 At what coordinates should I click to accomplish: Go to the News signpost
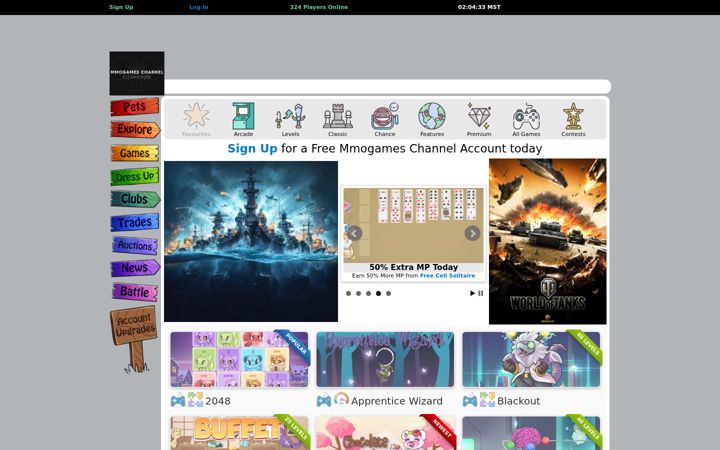coord(135,268)
